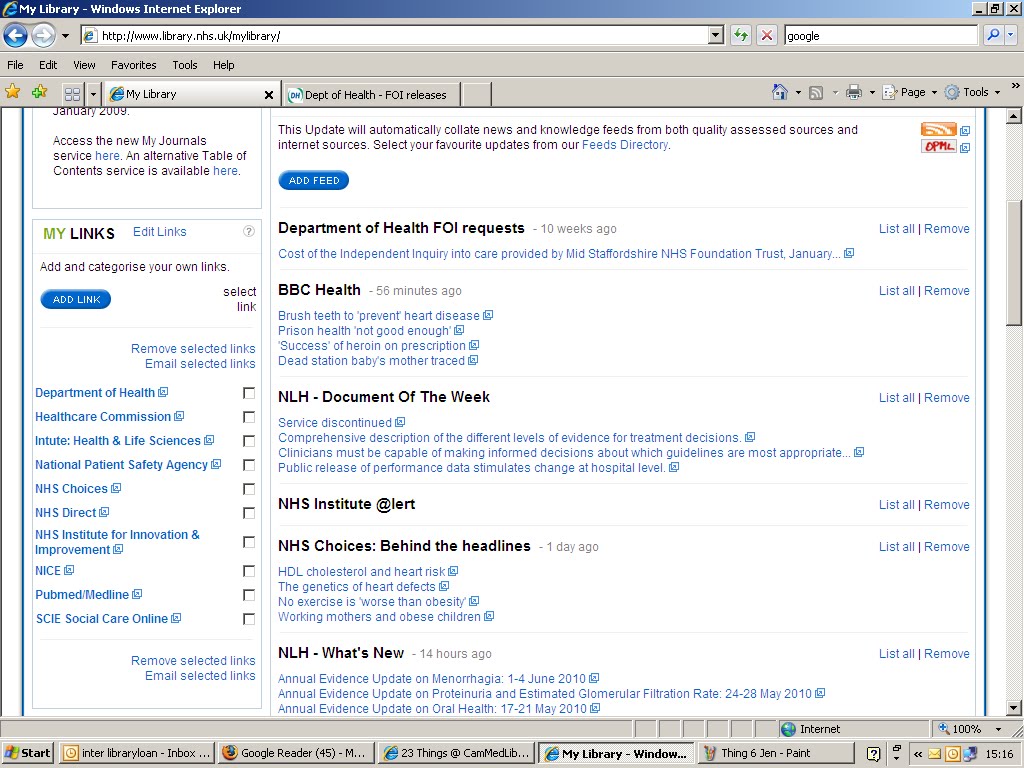Click List all for NLH - What's New

point(896,654)
